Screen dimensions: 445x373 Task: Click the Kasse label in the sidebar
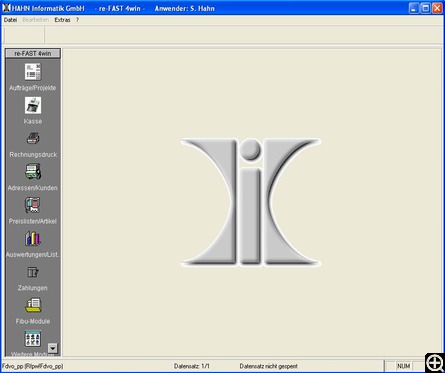[33, 121]
